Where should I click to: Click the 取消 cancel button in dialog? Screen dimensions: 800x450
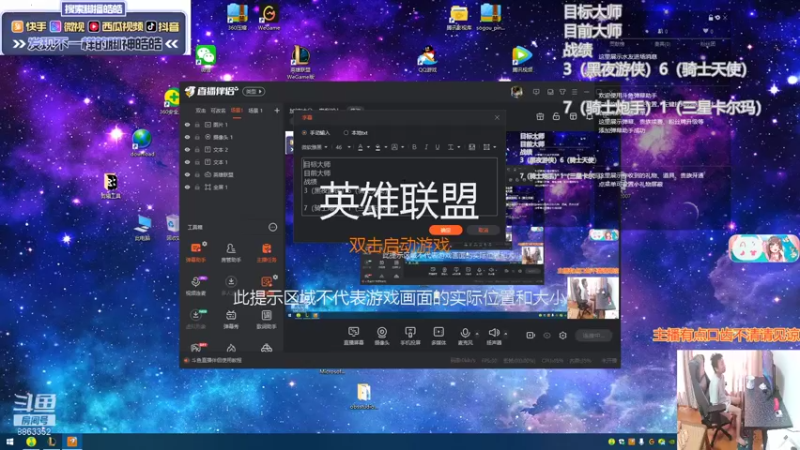483,230
